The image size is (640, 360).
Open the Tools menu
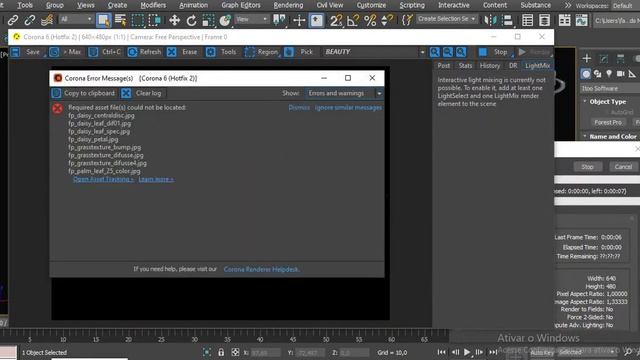click(x=25, y=5)
